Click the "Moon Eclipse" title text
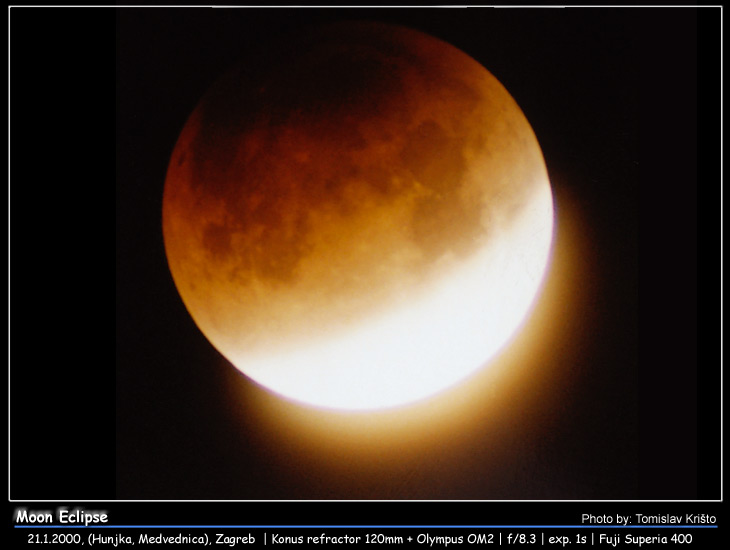Screen dimensions: 730x550 coord(61,517)
